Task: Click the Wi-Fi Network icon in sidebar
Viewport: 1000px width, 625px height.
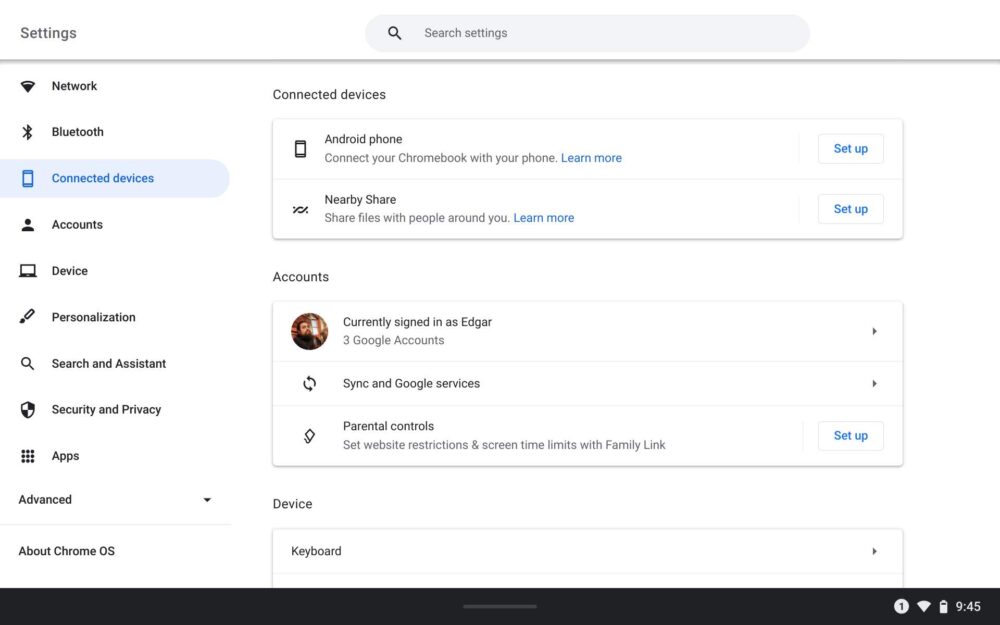Action: pos(28,87)
